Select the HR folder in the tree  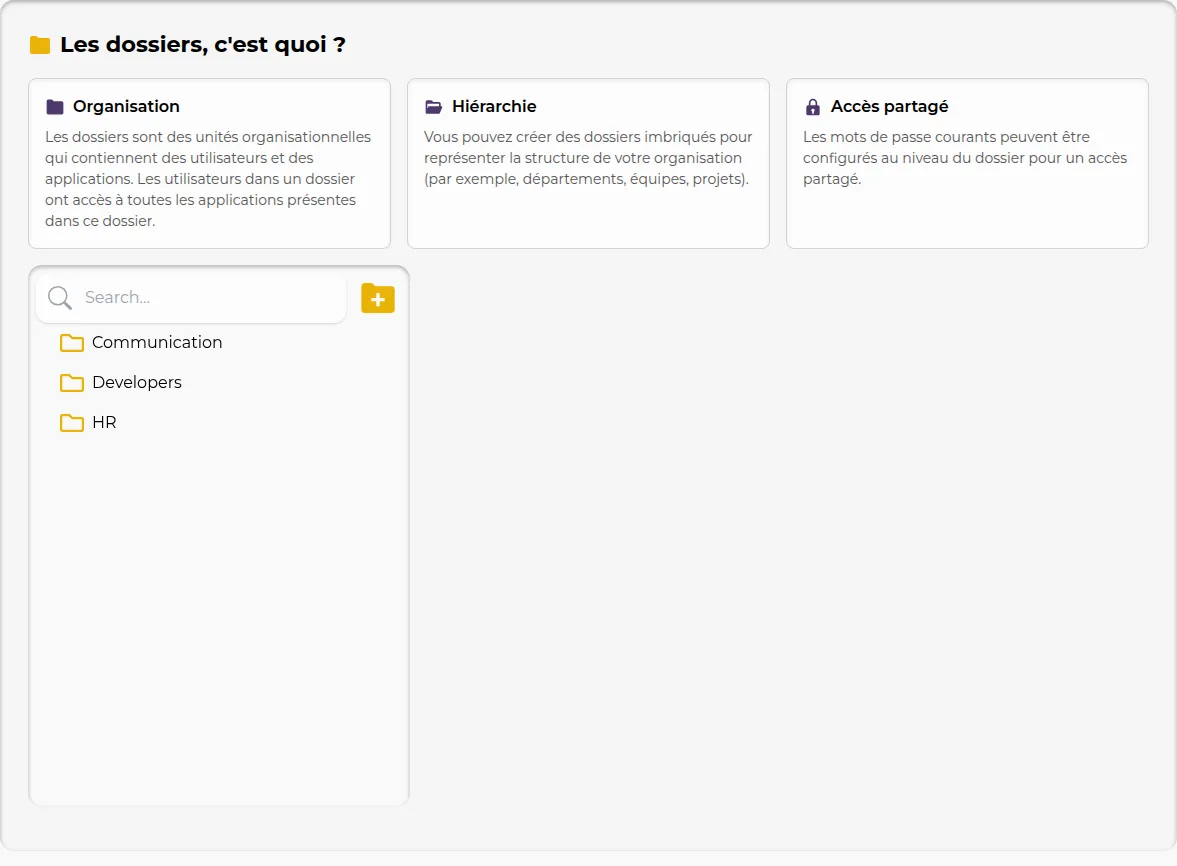pos(103,422)
